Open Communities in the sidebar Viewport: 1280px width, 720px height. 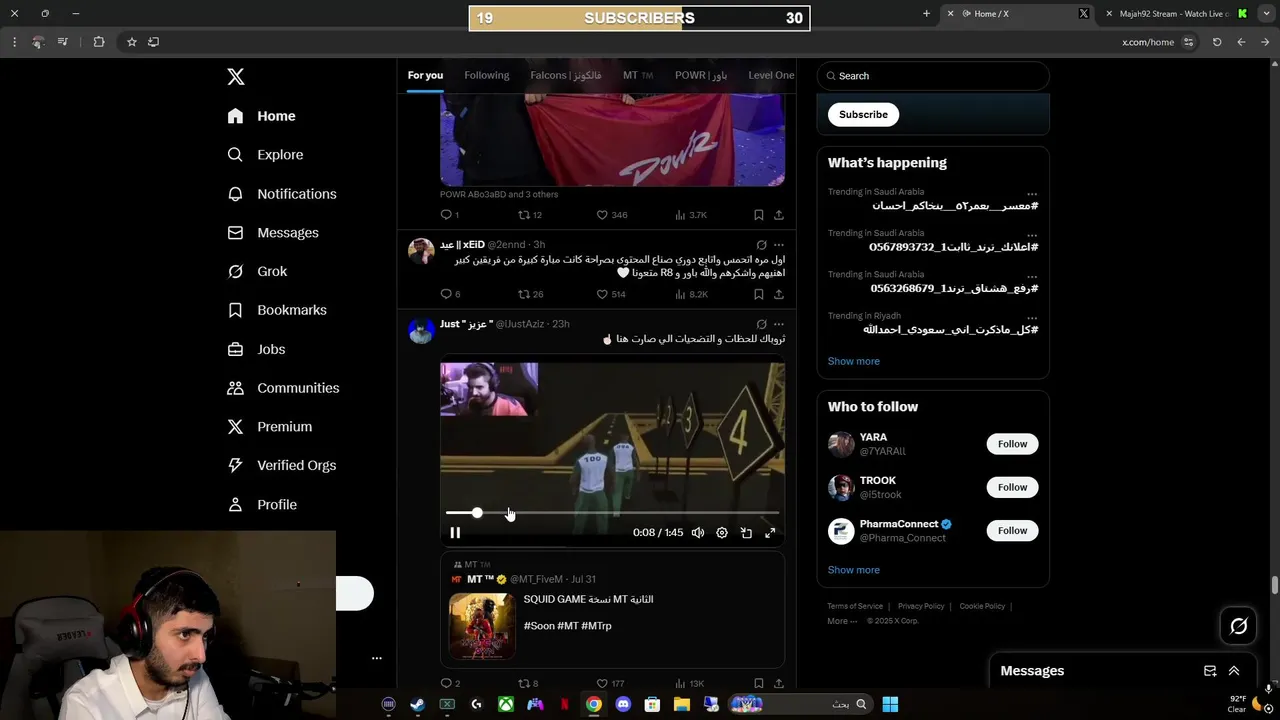(x=283, y=388)
